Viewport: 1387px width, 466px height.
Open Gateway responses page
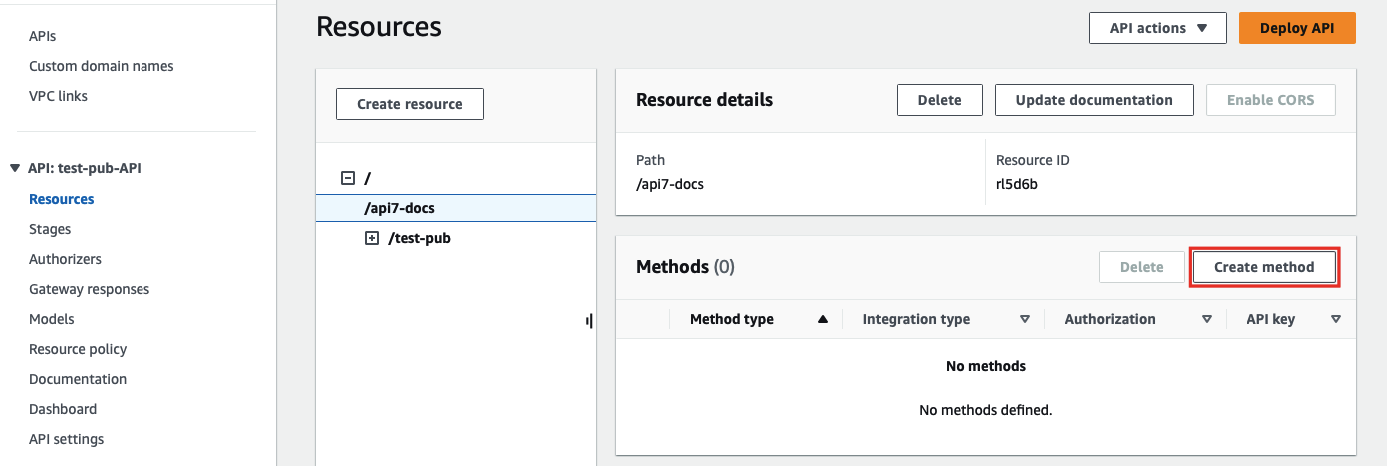[89, 289]
